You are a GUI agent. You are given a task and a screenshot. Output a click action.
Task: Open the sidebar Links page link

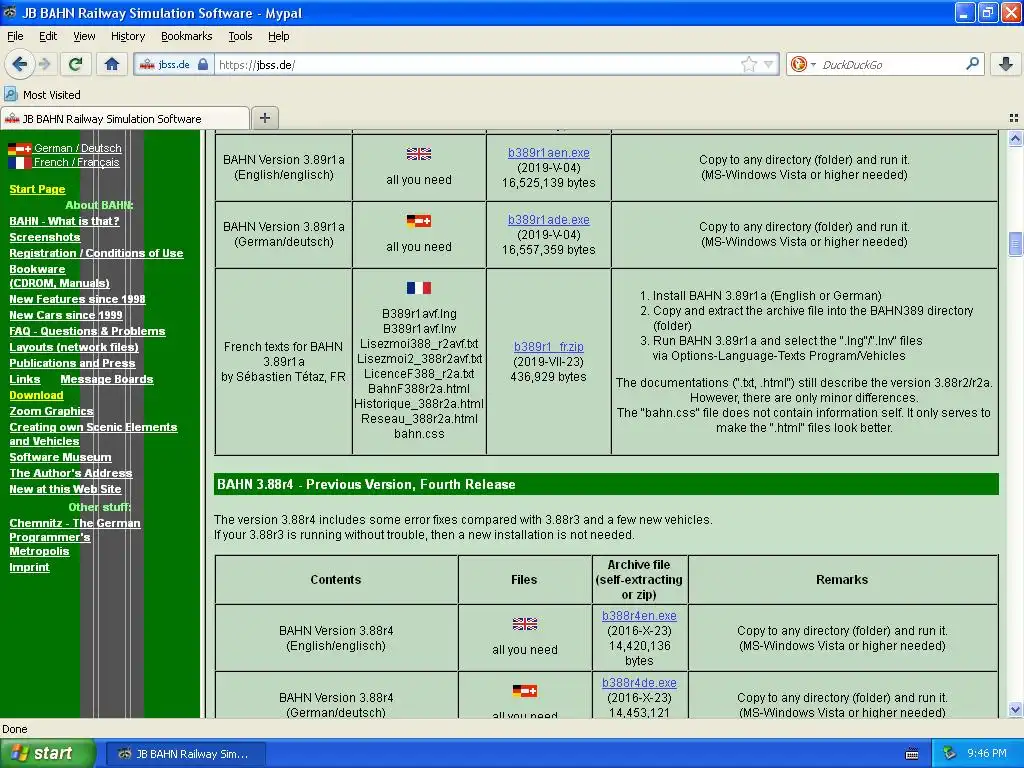(25, 379)
